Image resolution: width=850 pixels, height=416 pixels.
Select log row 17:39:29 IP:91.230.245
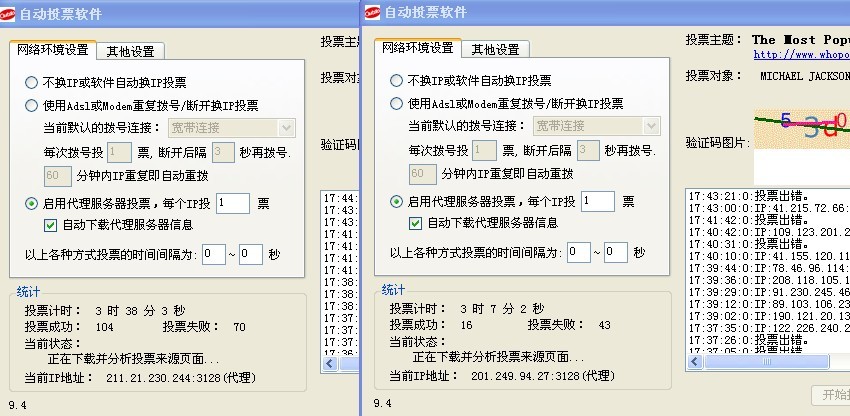pos(769,292)
